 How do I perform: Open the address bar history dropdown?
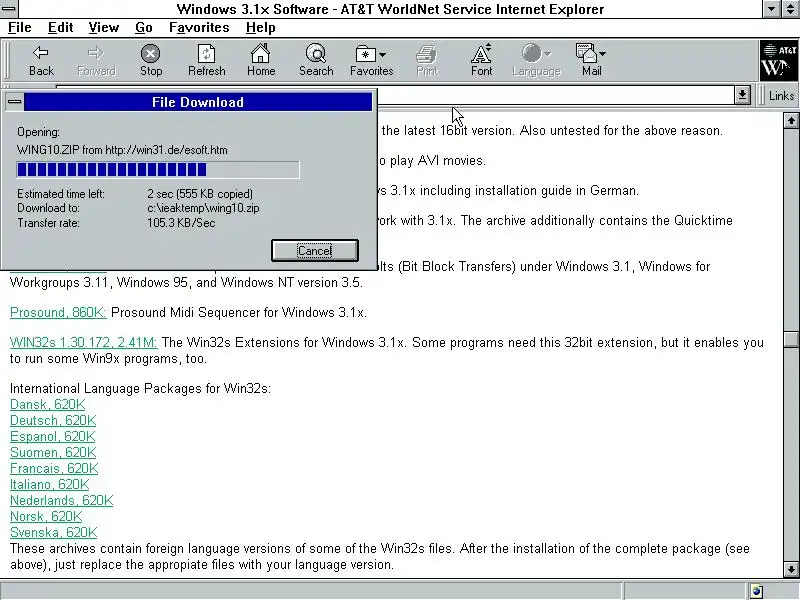point(742,95)
